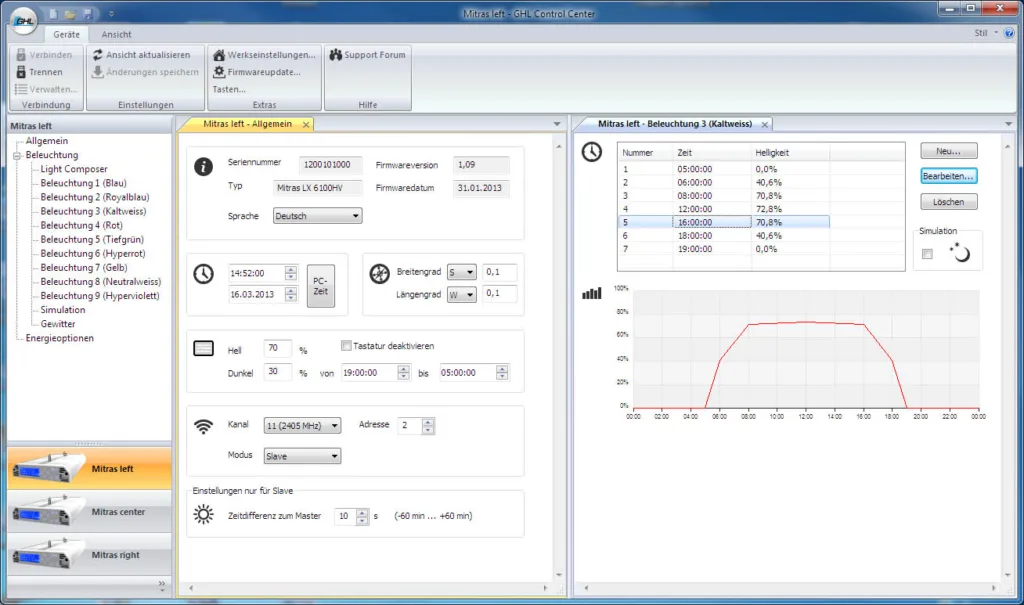
Task: Click the Trennen disconnect icon
Action: click(x=20, y=72)
